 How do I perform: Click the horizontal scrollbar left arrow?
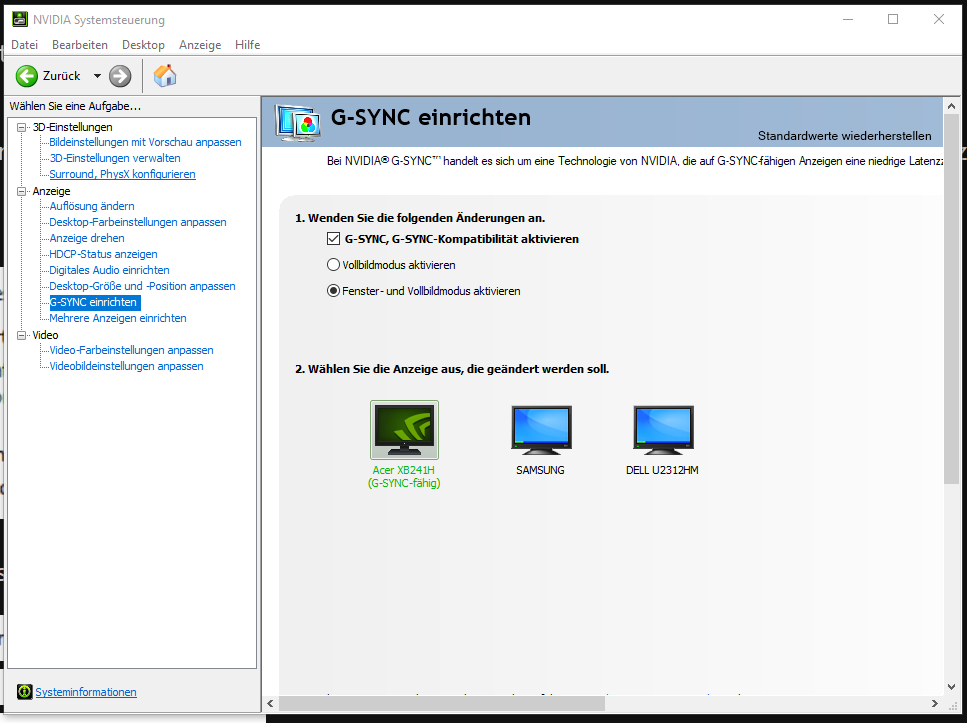[270, 703]
